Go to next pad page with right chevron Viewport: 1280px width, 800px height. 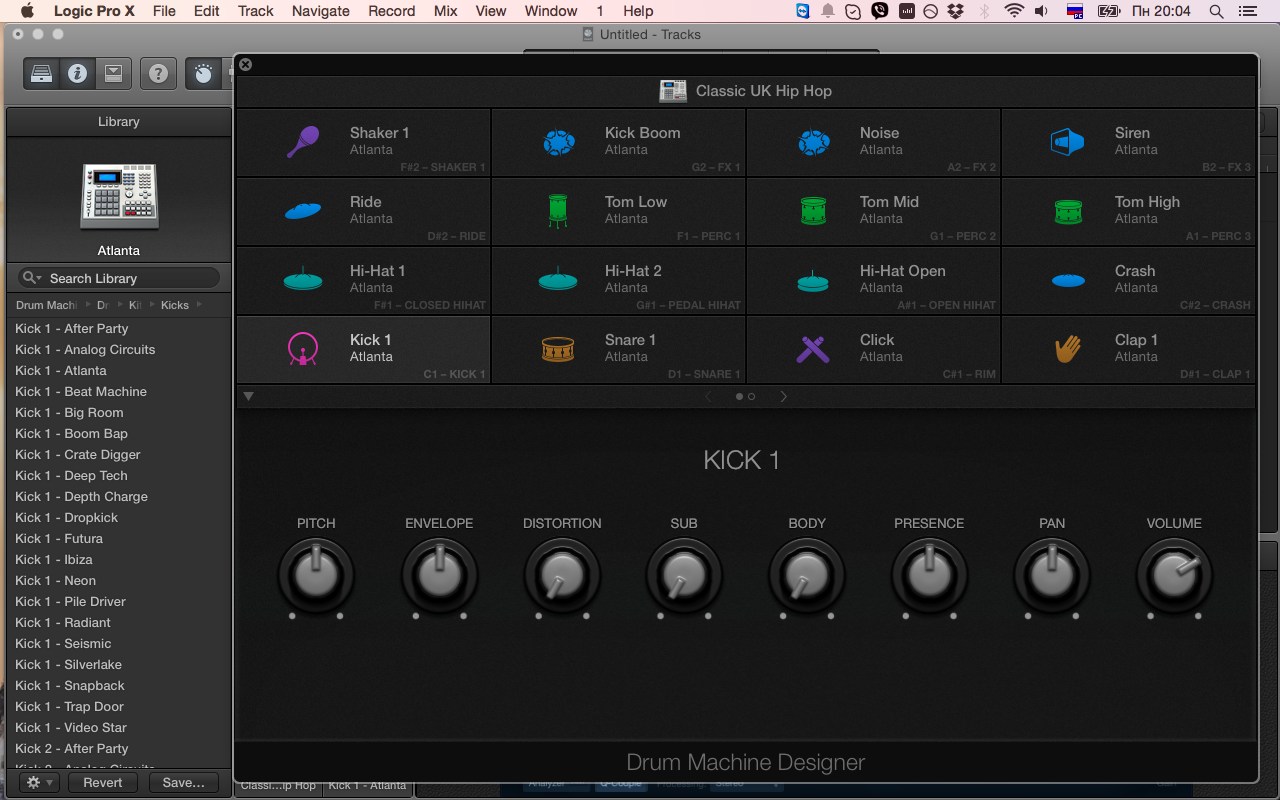(x=784, y=396)
